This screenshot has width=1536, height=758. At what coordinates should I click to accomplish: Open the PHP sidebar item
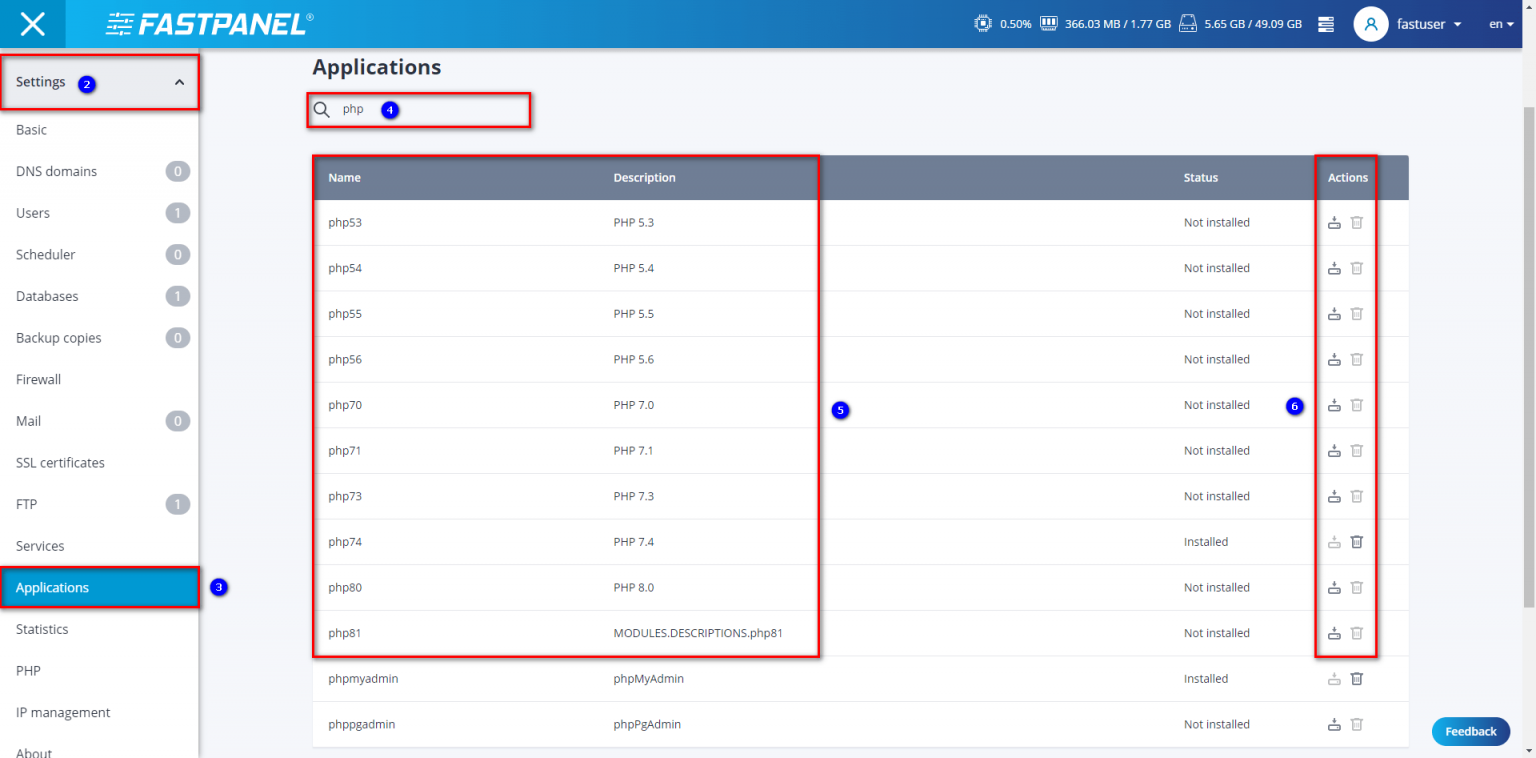(99, 672)
